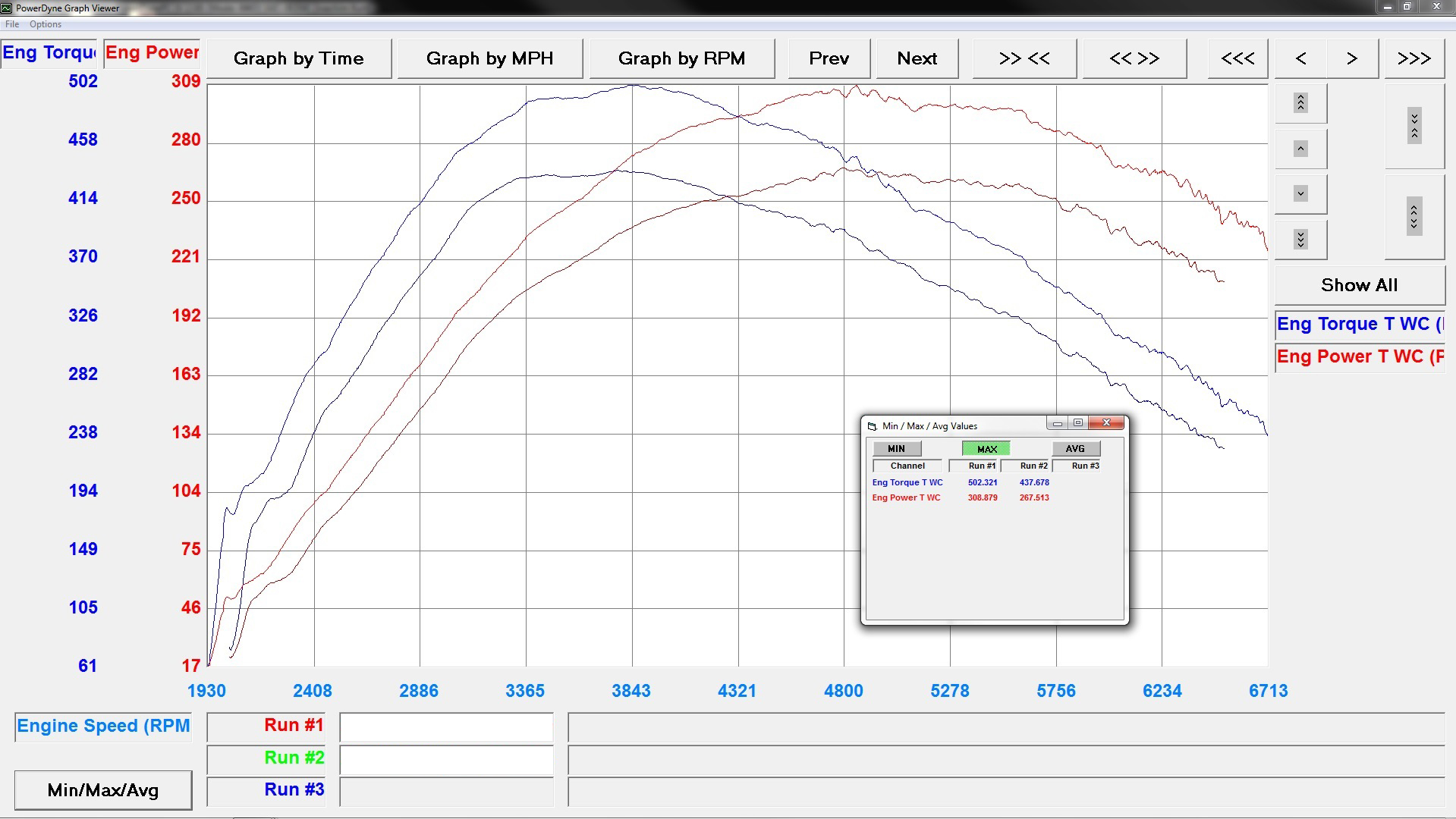This screenshot has height=819, width=1456.
Task: Click the single up-arrow vertical shift button
Action: coord(1300,148)
